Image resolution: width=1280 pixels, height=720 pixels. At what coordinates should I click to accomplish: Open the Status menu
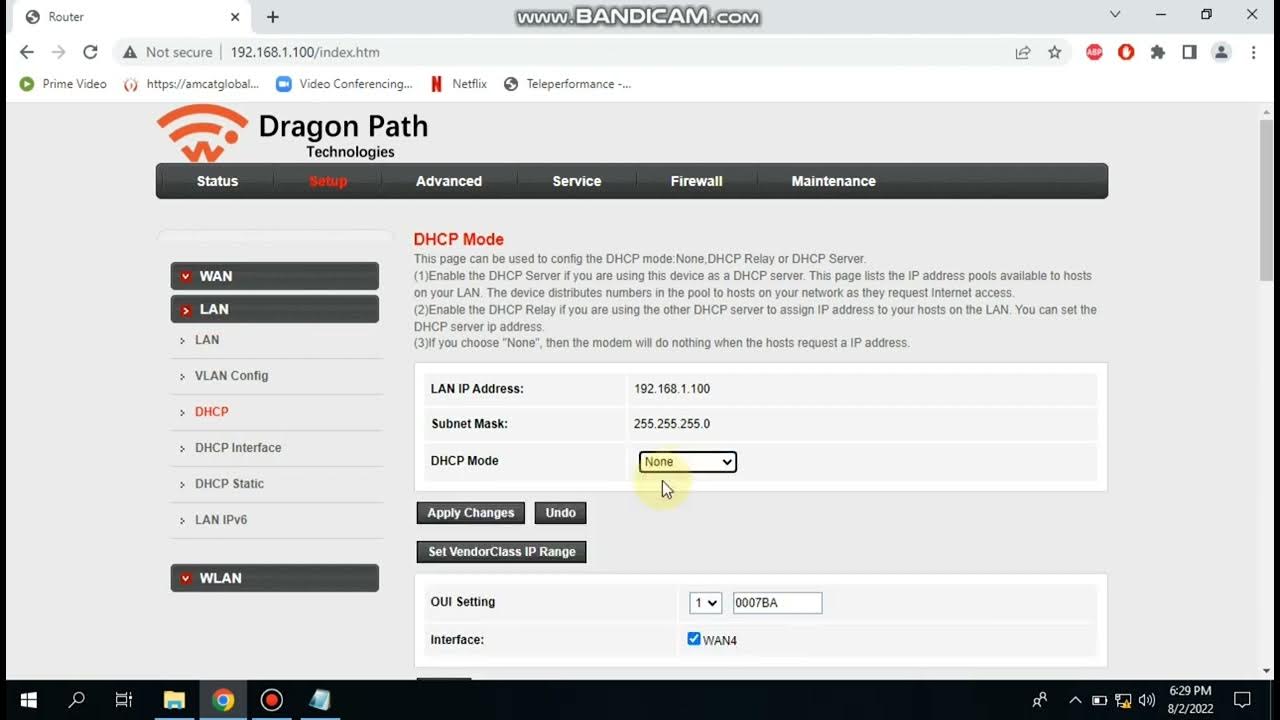coord(217,181)
